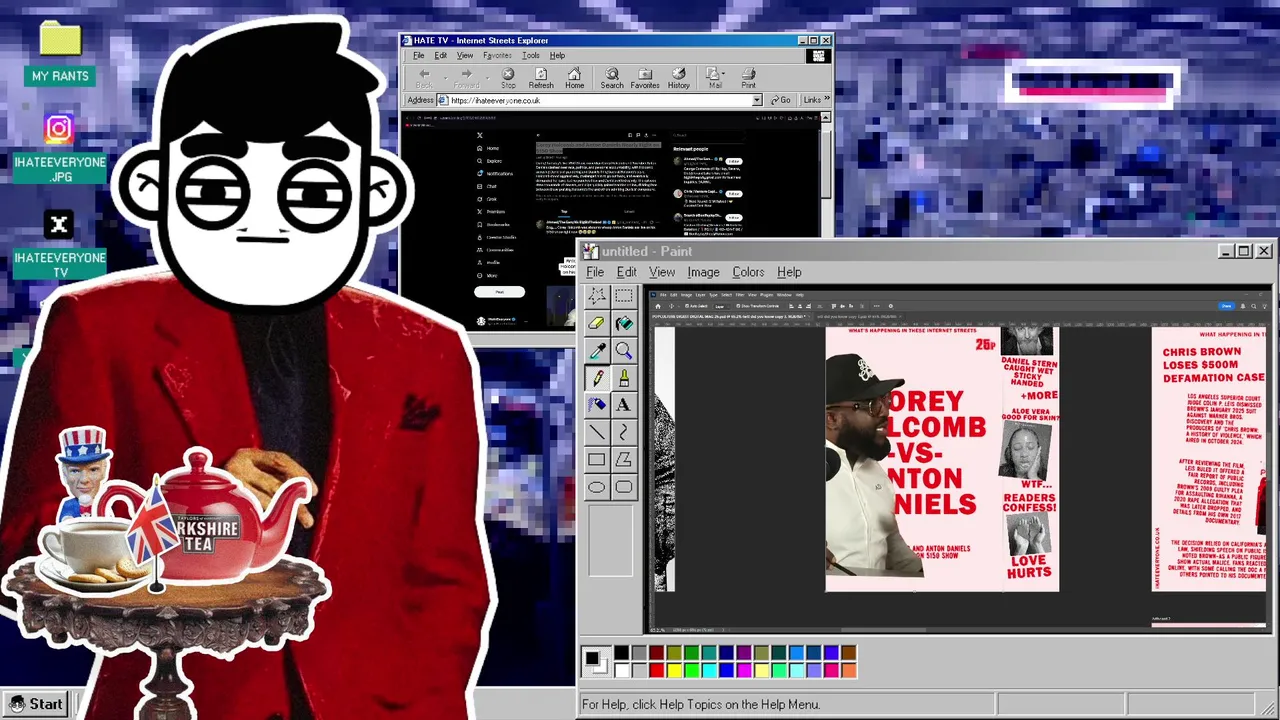Select the Rectangle shape tool
The height and width of the screenshot is (720, 1280).
pos(597,459)
